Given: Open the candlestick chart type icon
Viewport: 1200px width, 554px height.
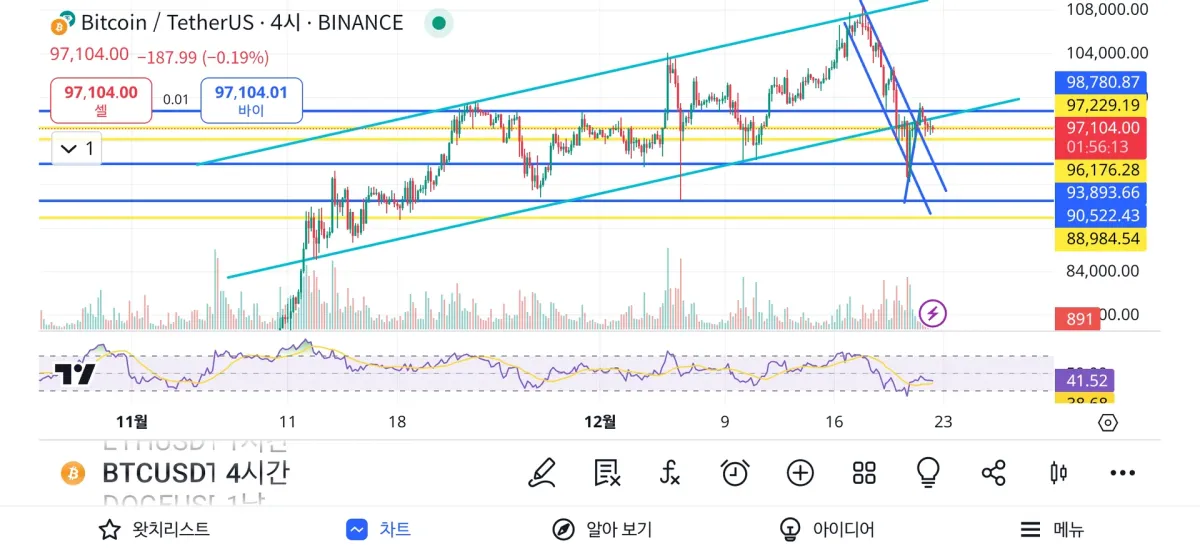Looking at the screenshot, I should coord(1058,472).
